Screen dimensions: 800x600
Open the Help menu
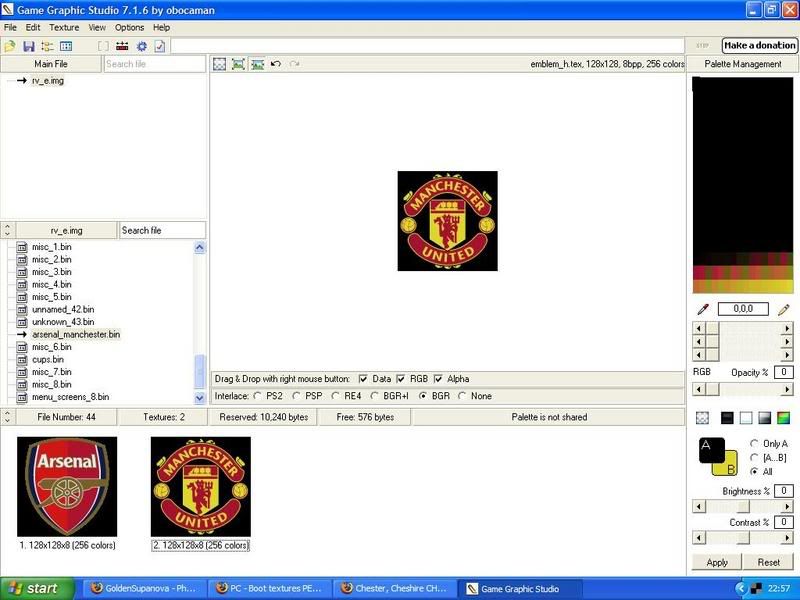coord(161,28)
